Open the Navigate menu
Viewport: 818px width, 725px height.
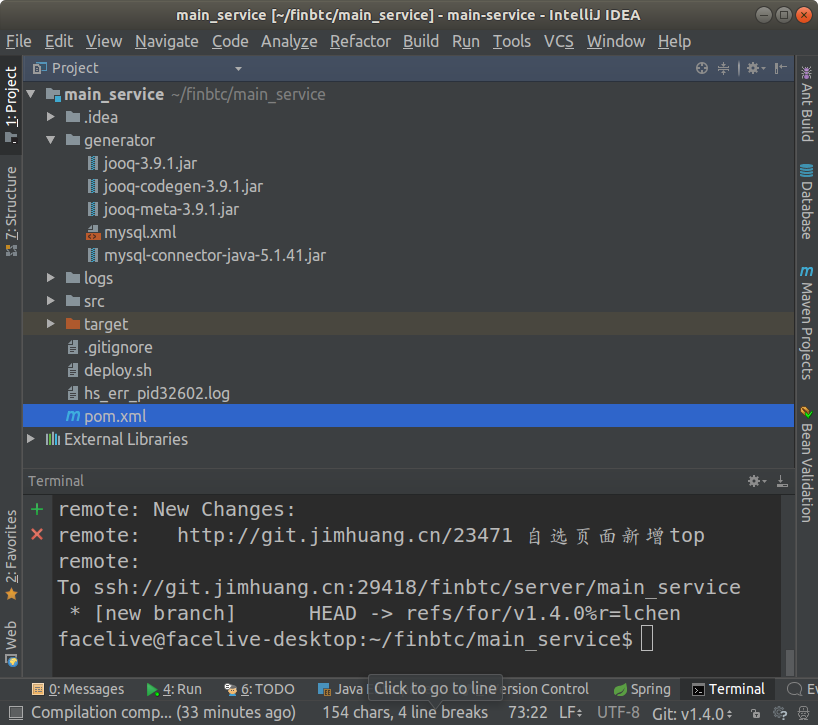pyautogui.click(x=167, y=41)
